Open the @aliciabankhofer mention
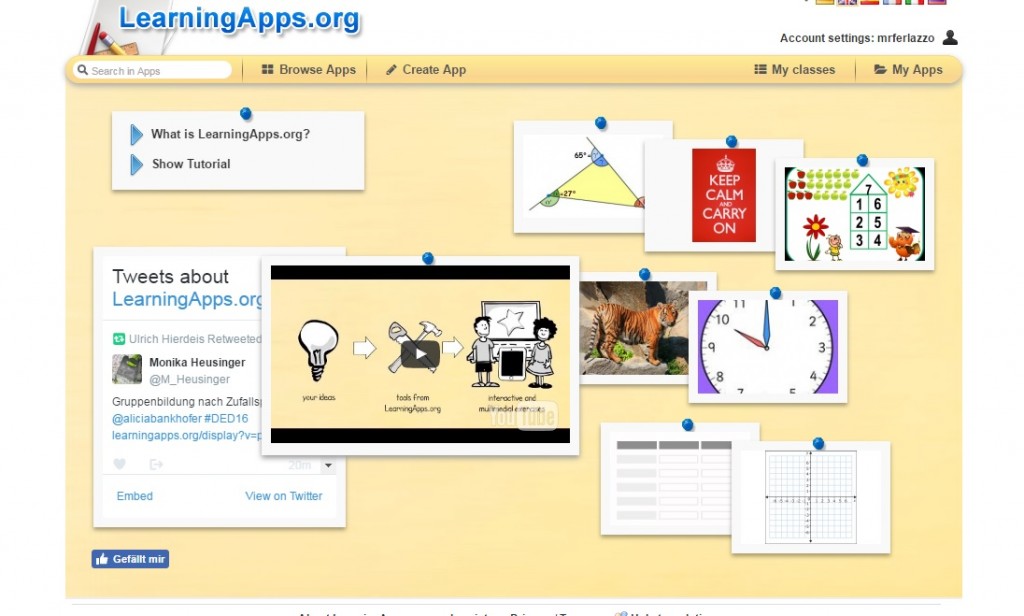Image resolution: width=1024 pixels, height=616 pixels. coord(157,418)
